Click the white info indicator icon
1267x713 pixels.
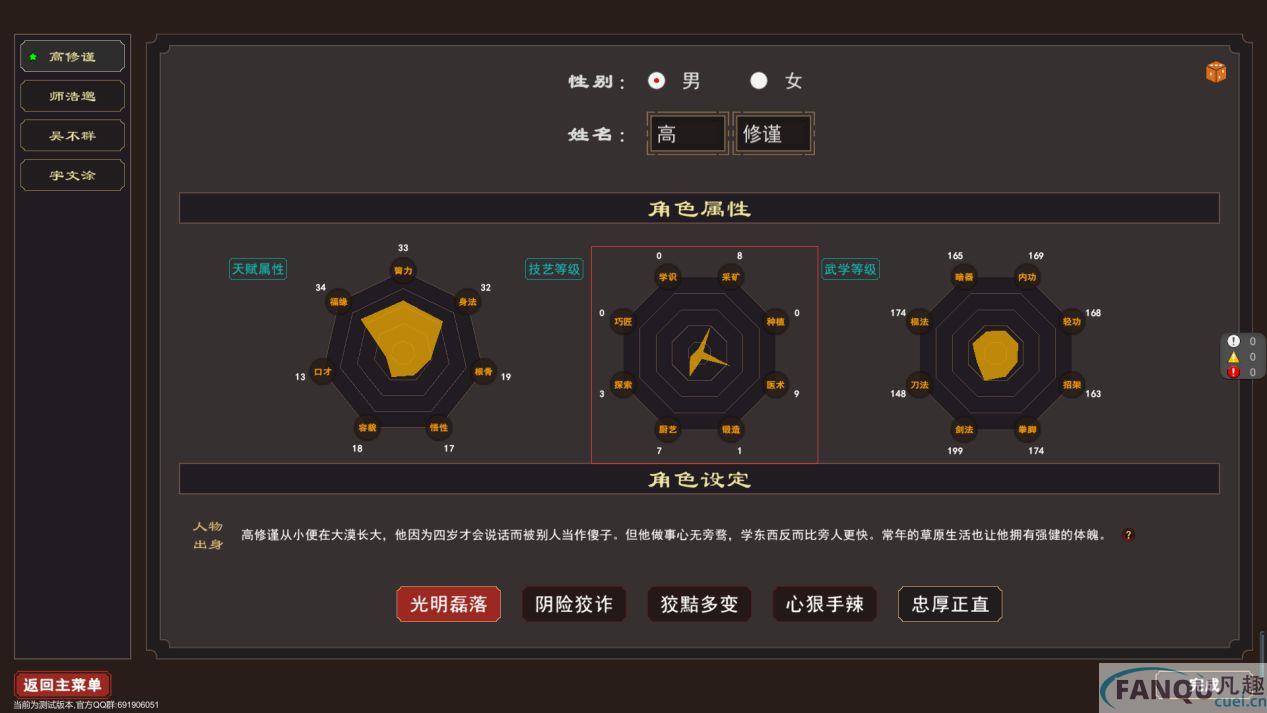[1233, 341]
